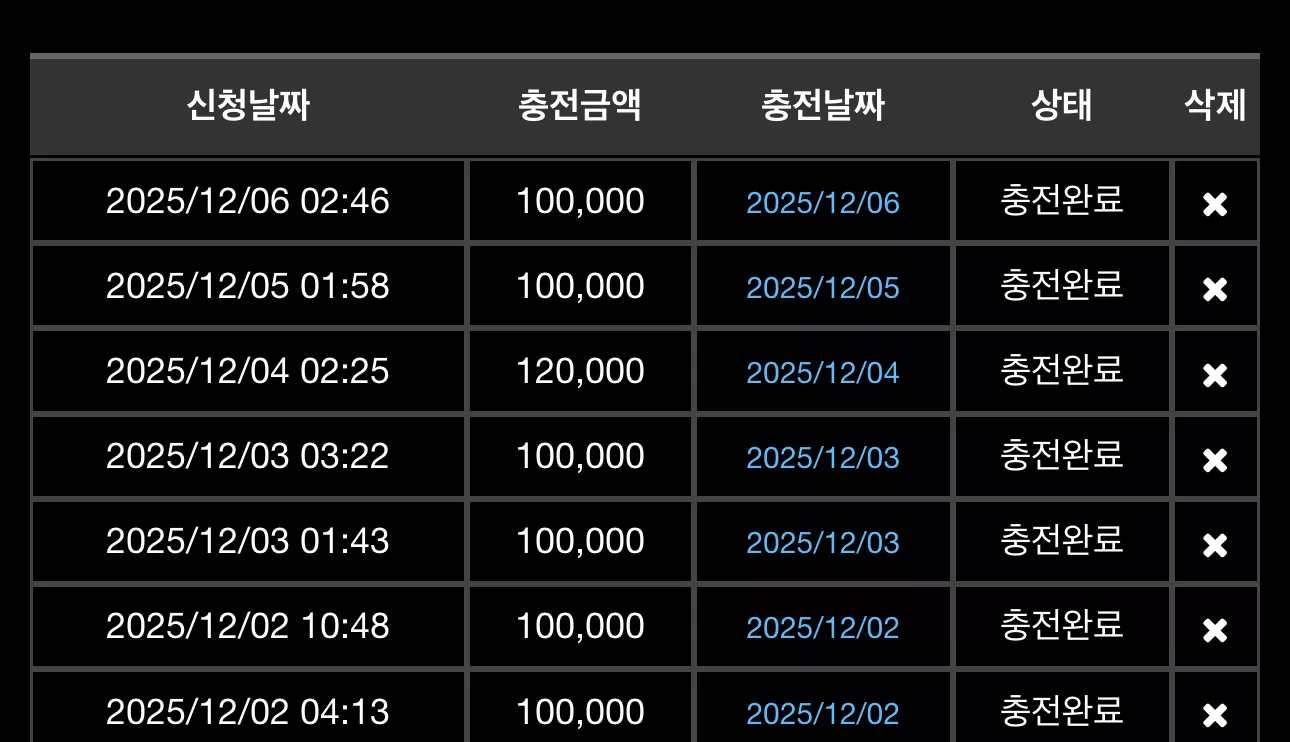Delete the 2025/12/02 04:13 request row
The width and height of the screenshot is (1290, 742).
coord(1215,714)
